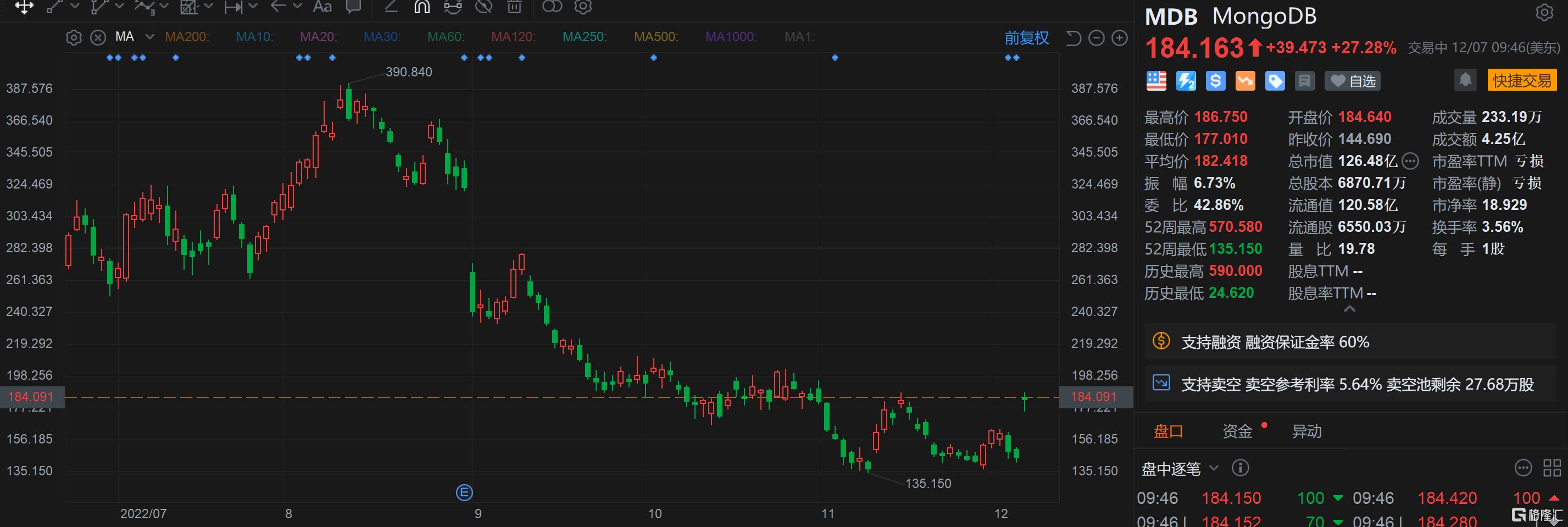This screenshot has width=1568, height=527.
Task: Select the crosshair move cursor tool
Action: [24, 7]
